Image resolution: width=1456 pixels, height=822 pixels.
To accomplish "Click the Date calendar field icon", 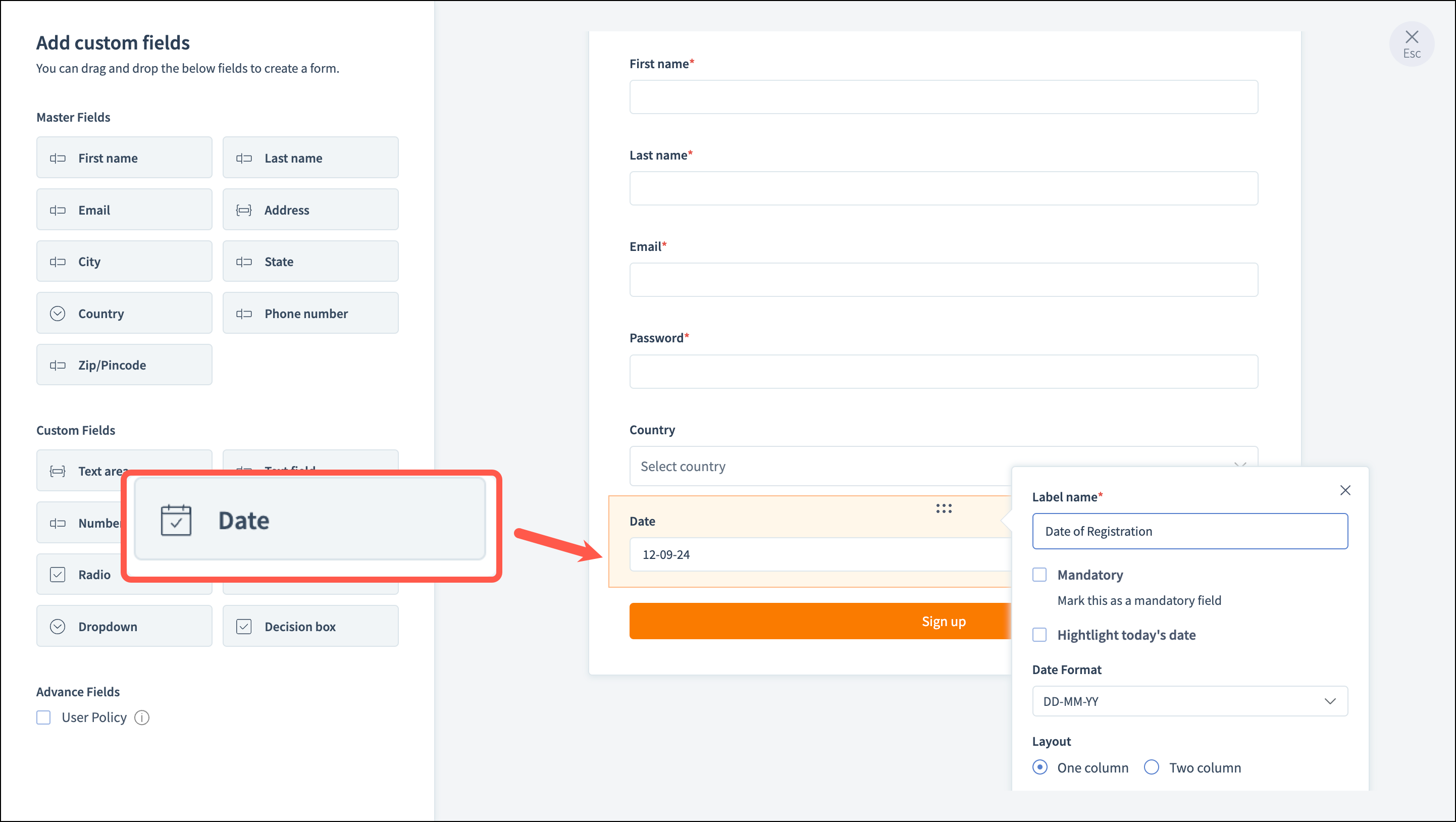I will click(176, 520).
